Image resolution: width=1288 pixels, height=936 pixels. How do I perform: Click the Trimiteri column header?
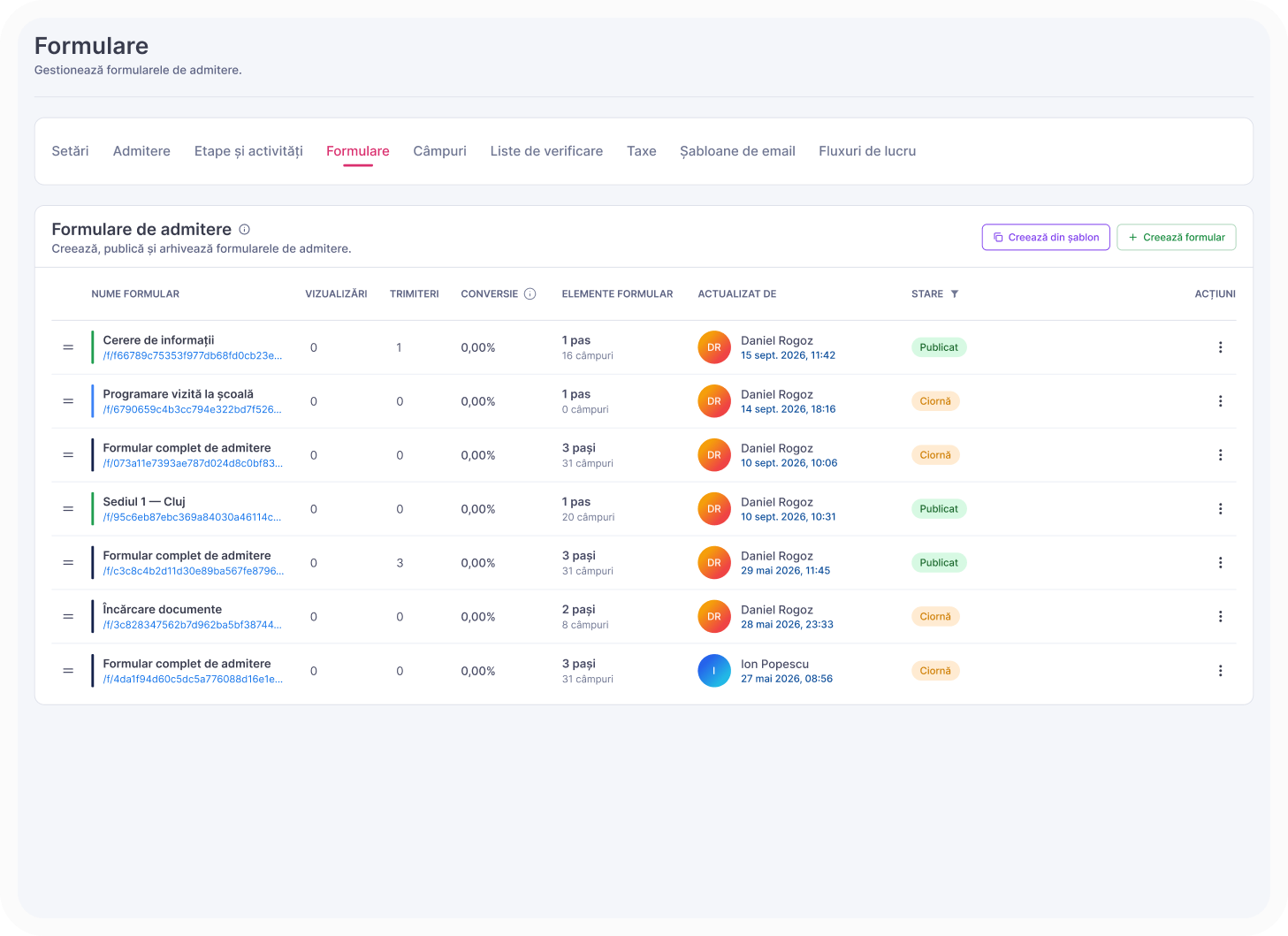tap(415, 294)
